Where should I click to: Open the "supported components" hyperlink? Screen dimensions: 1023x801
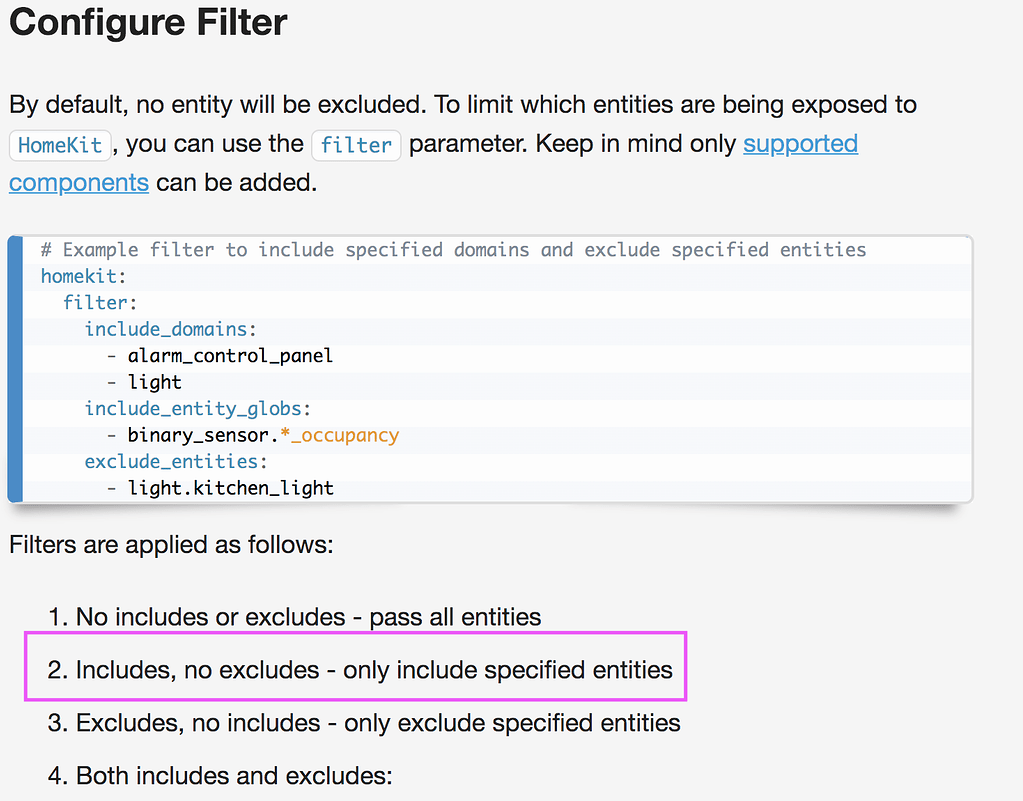pyautogui.click(x=799, y=144)
